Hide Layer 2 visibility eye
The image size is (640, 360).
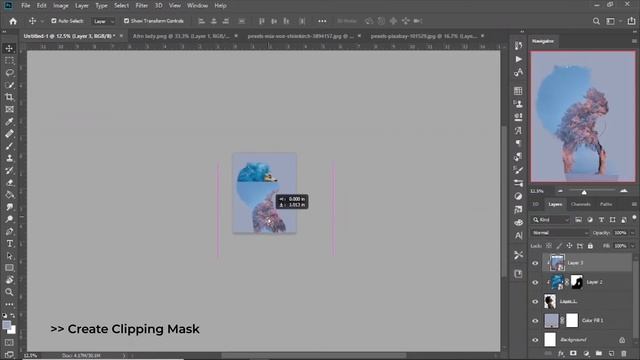click(x=535, y=282)
